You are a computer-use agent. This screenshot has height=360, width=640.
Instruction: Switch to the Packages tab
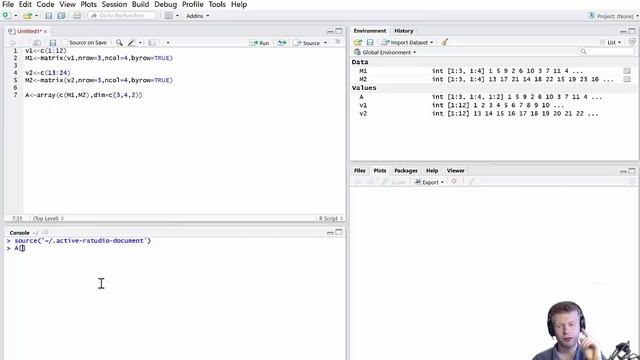click(x=406, y=171)
